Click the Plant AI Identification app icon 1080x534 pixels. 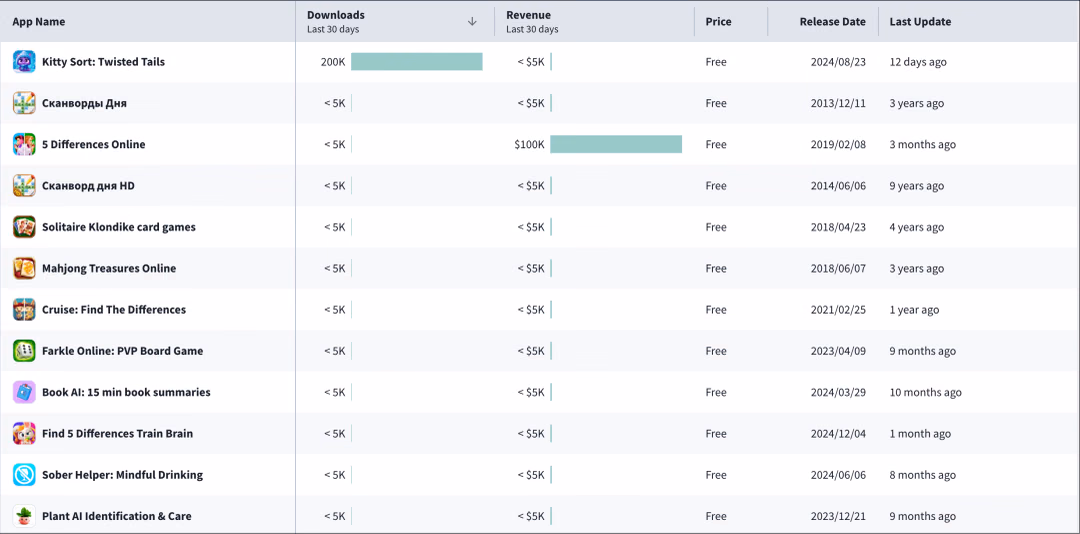(x=24, y=517)
